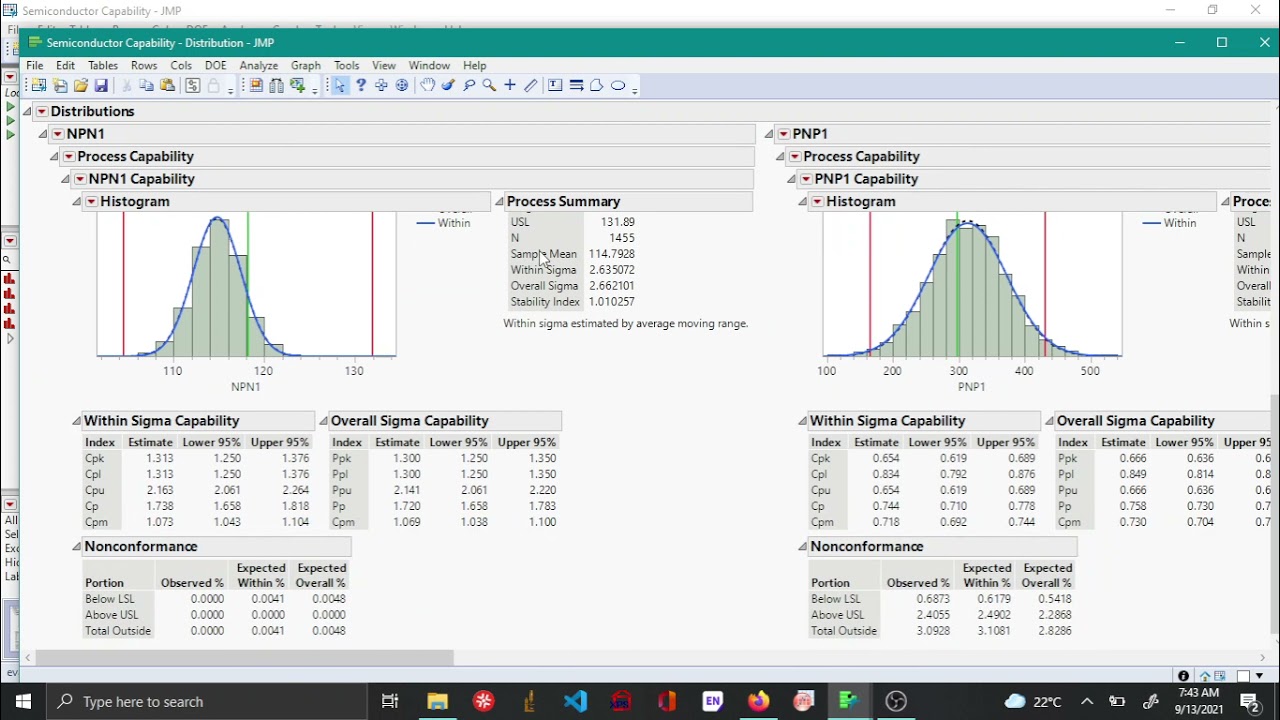
Task: Click the horizontal scrollbar thumb
Action: click(x=245, y=658)
